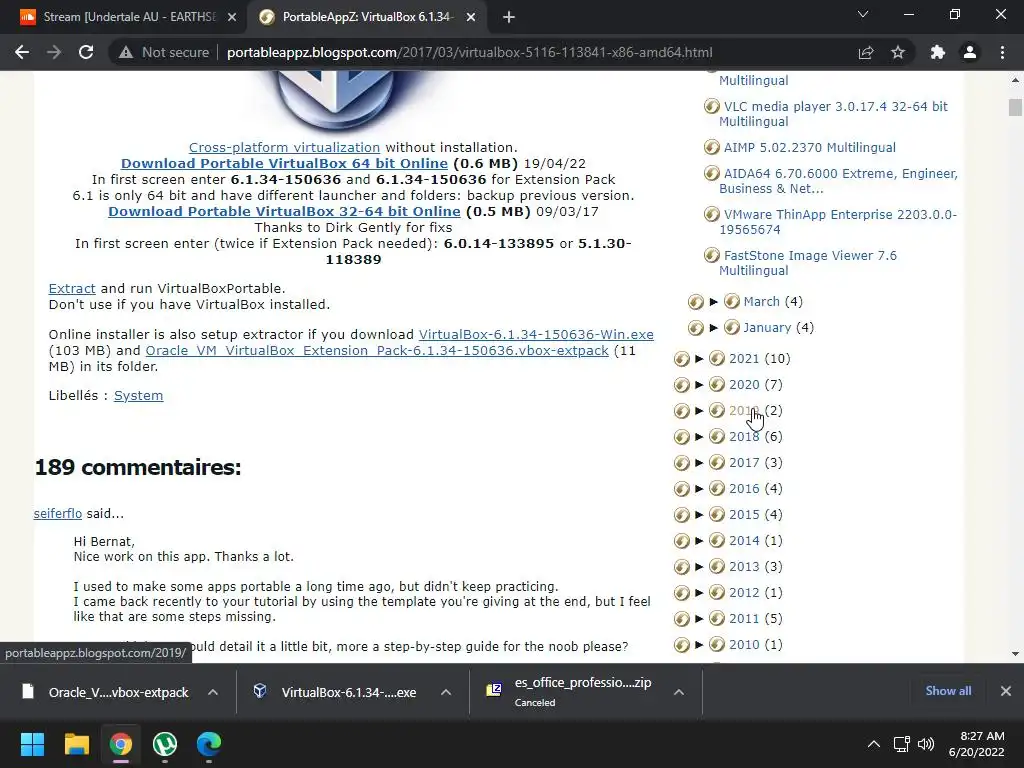The image size is (1024, 768).
Task: Expand the January archive arrow
Action: click(x=714, y=328)
